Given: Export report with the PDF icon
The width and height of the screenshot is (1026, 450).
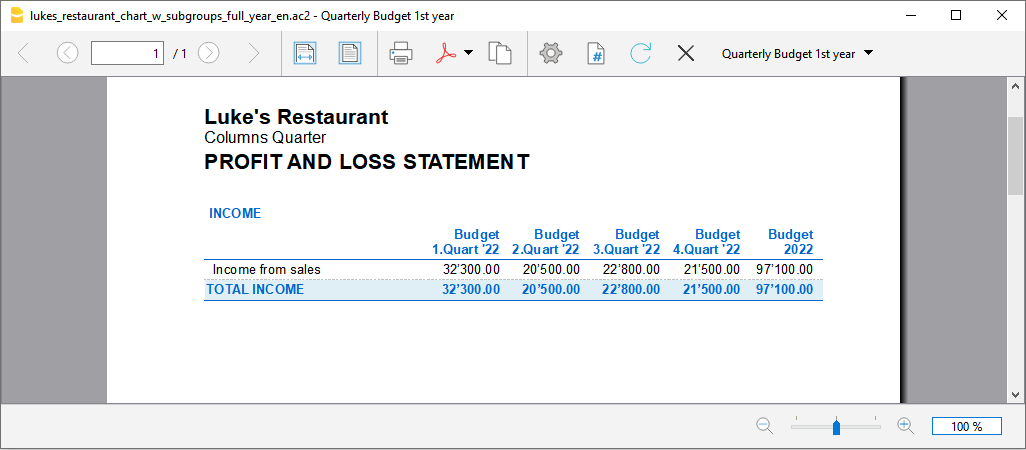Looking at the screenshot, I should coord(445,54).
